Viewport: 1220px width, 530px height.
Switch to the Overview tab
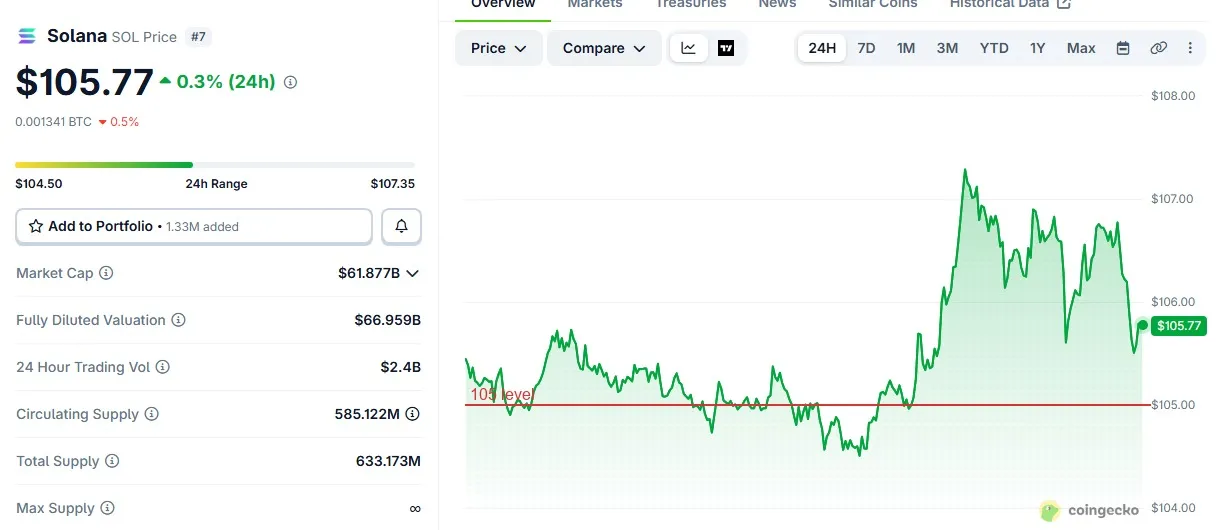click(x=503, y=5)
